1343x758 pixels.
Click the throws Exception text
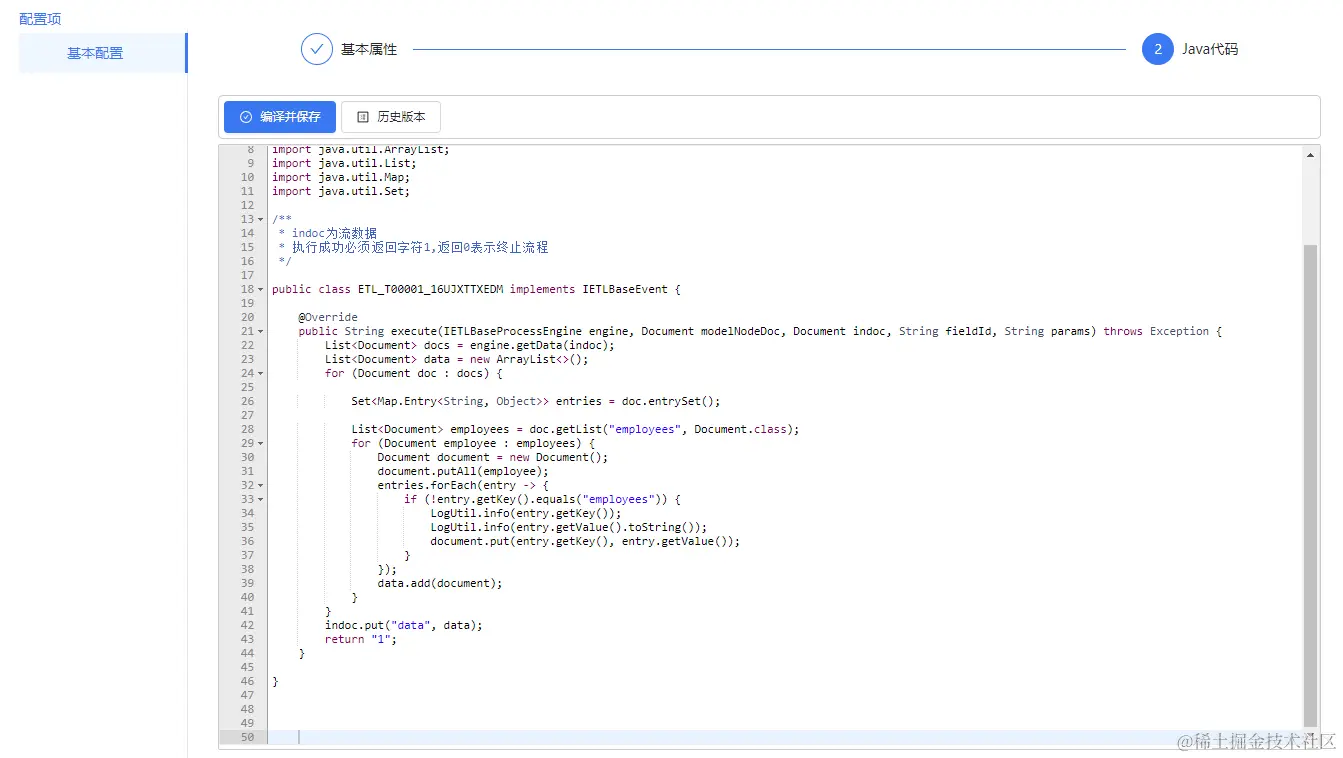tap(1157, 331)
